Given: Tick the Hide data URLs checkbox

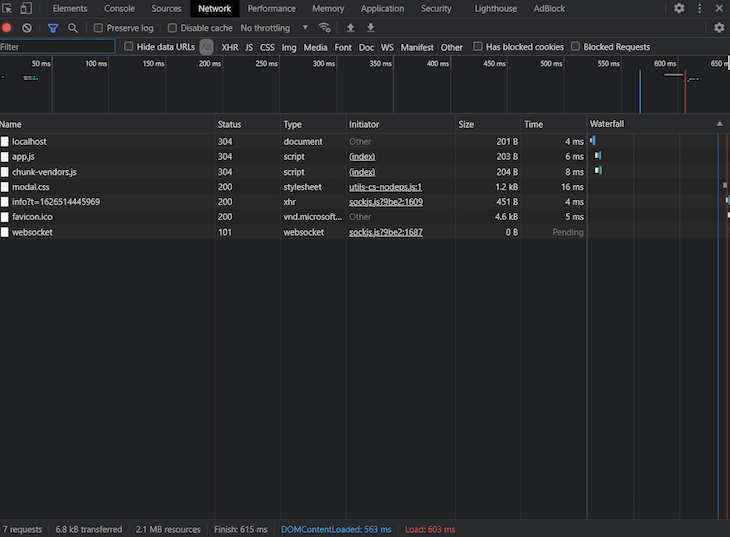Looking at the screenshot, I should (128, 47).
